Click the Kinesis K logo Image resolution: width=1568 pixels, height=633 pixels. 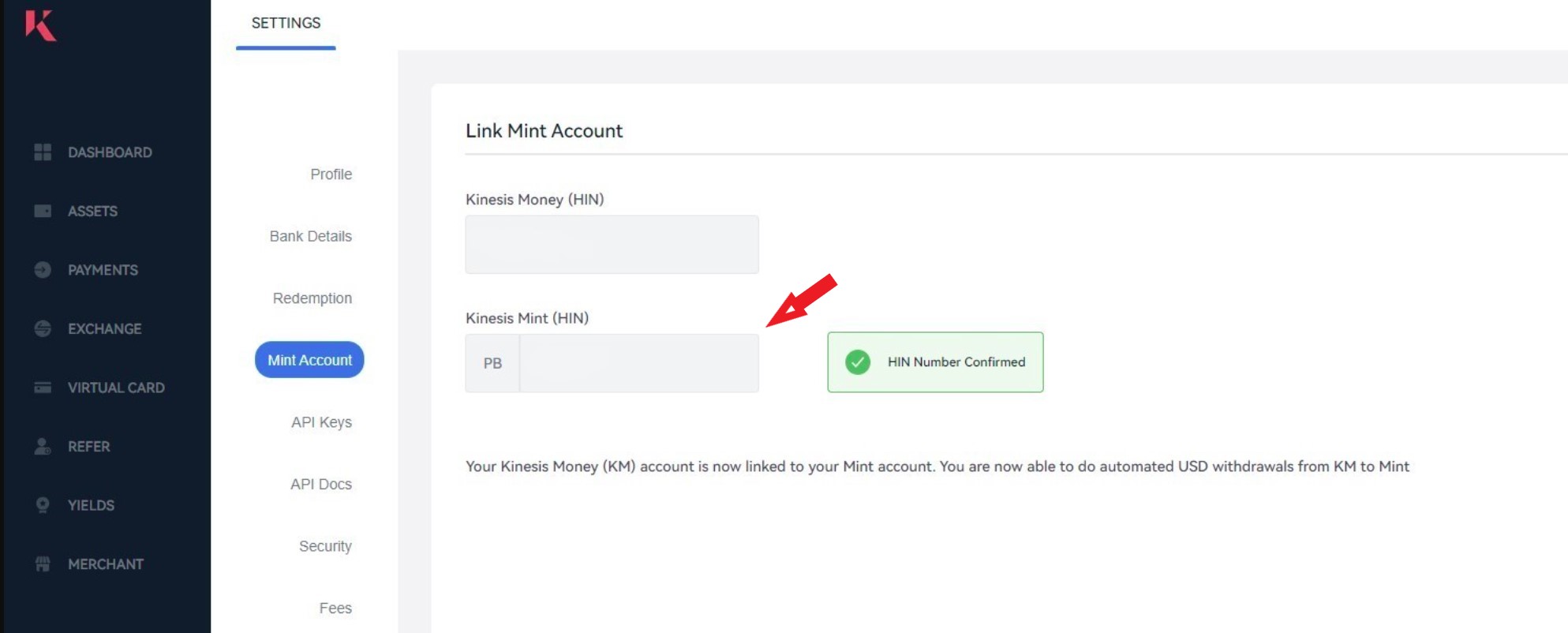pyautogui.click(x=40, y=25)
